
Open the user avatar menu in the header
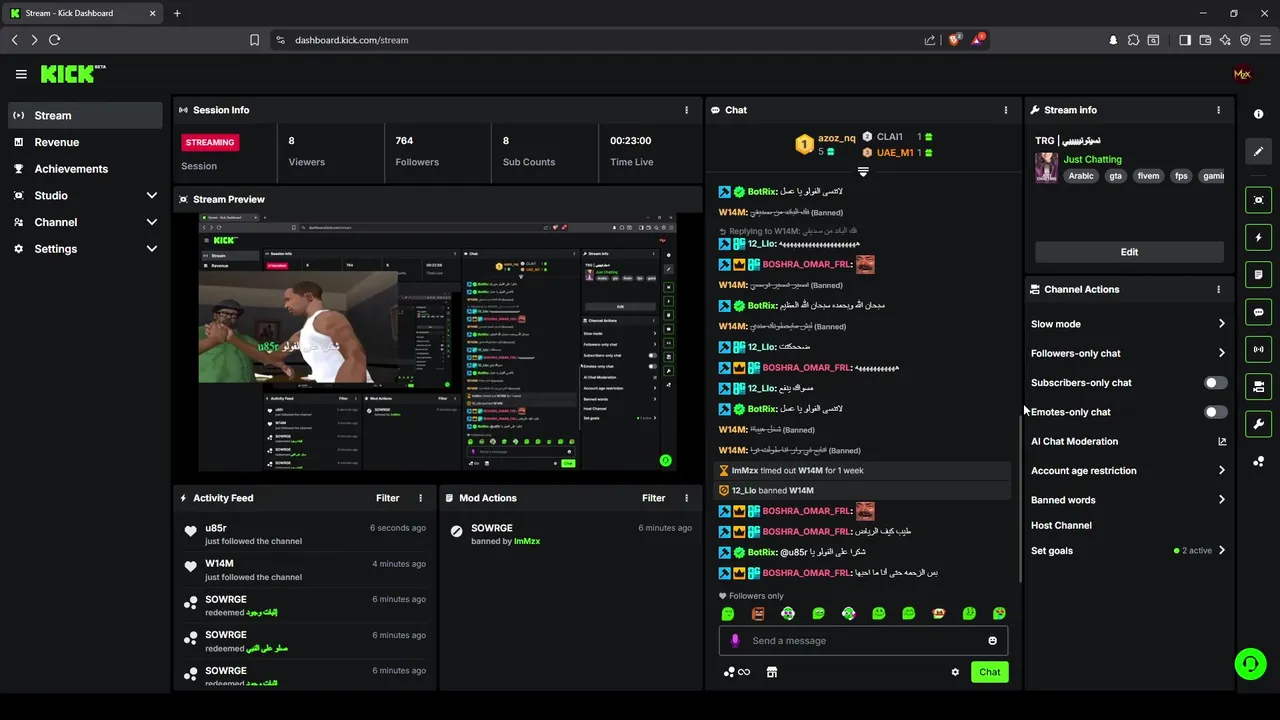click(x=1242, y=74)
